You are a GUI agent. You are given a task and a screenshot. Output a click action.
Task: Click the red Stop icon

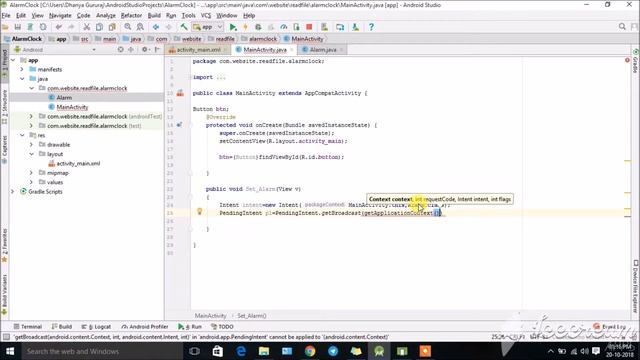(x=309, y=27)
